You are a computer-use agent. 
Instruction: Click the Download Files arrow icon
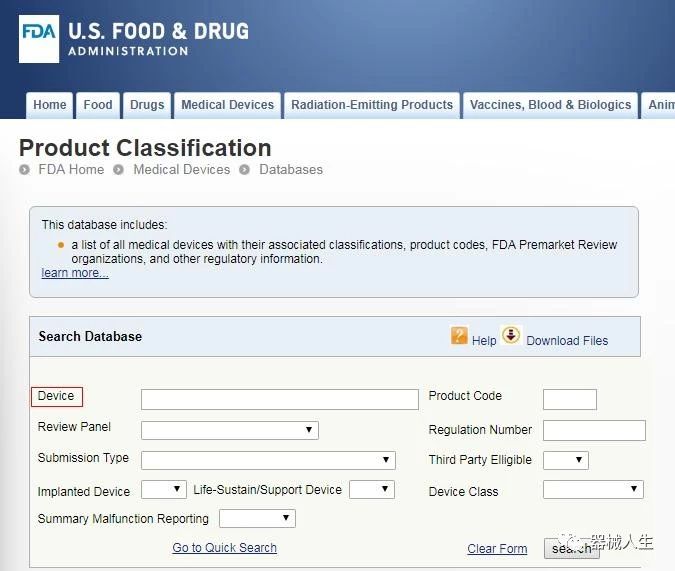[511, 336]
